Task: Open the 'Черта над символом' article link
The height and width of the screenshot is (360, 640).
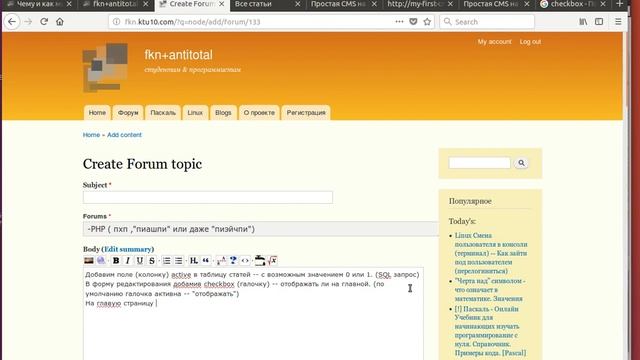Action: click(x=490, y=290)
